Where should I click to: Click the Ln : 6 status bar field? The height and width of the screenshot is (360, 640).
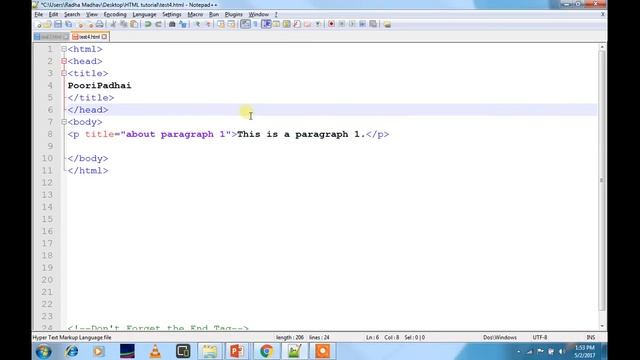click(372, 338)
